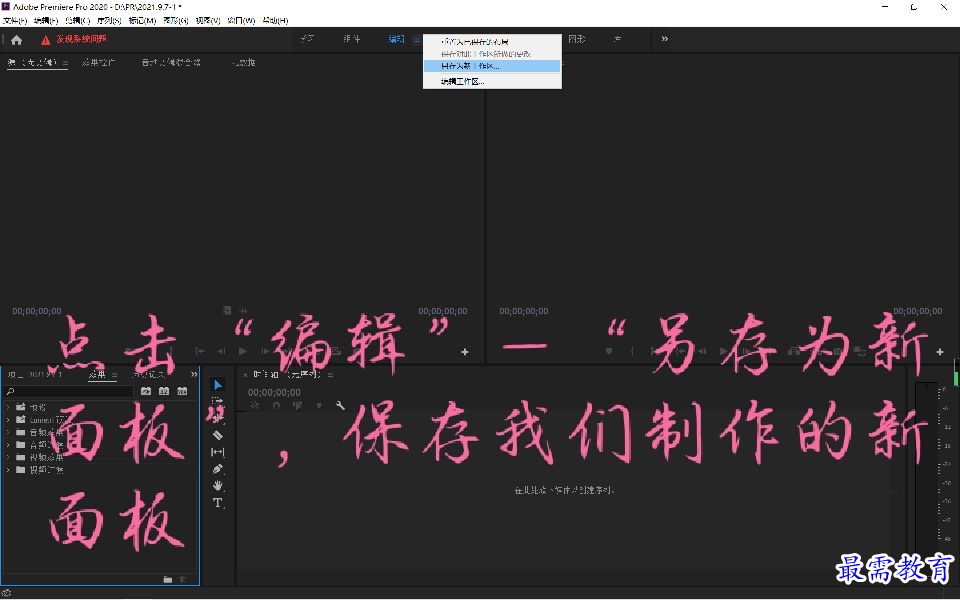
Task: Toggle snap in the timeline
Action: click(x=276, y=405)
